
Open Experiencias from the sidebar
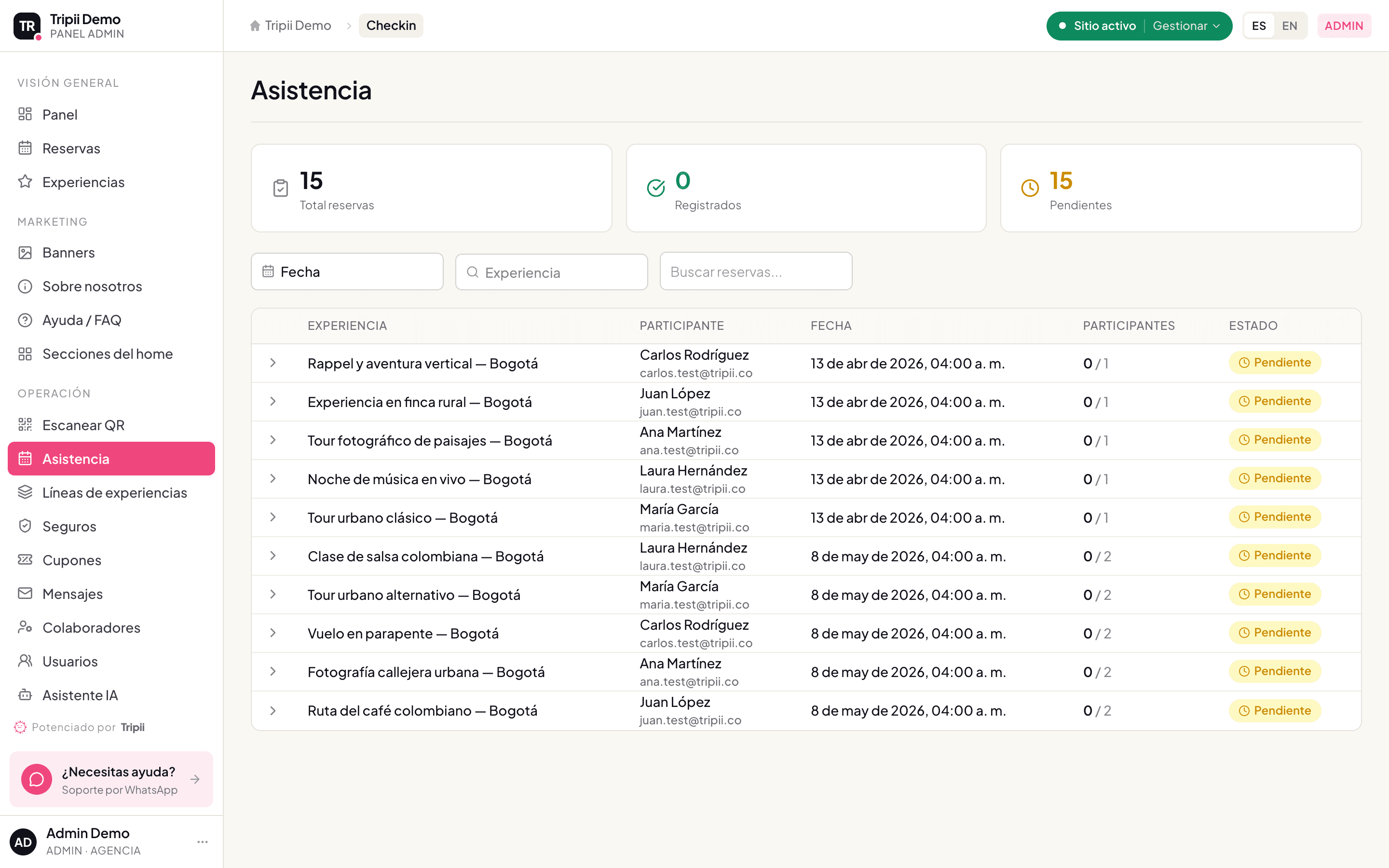pos(111,182)
